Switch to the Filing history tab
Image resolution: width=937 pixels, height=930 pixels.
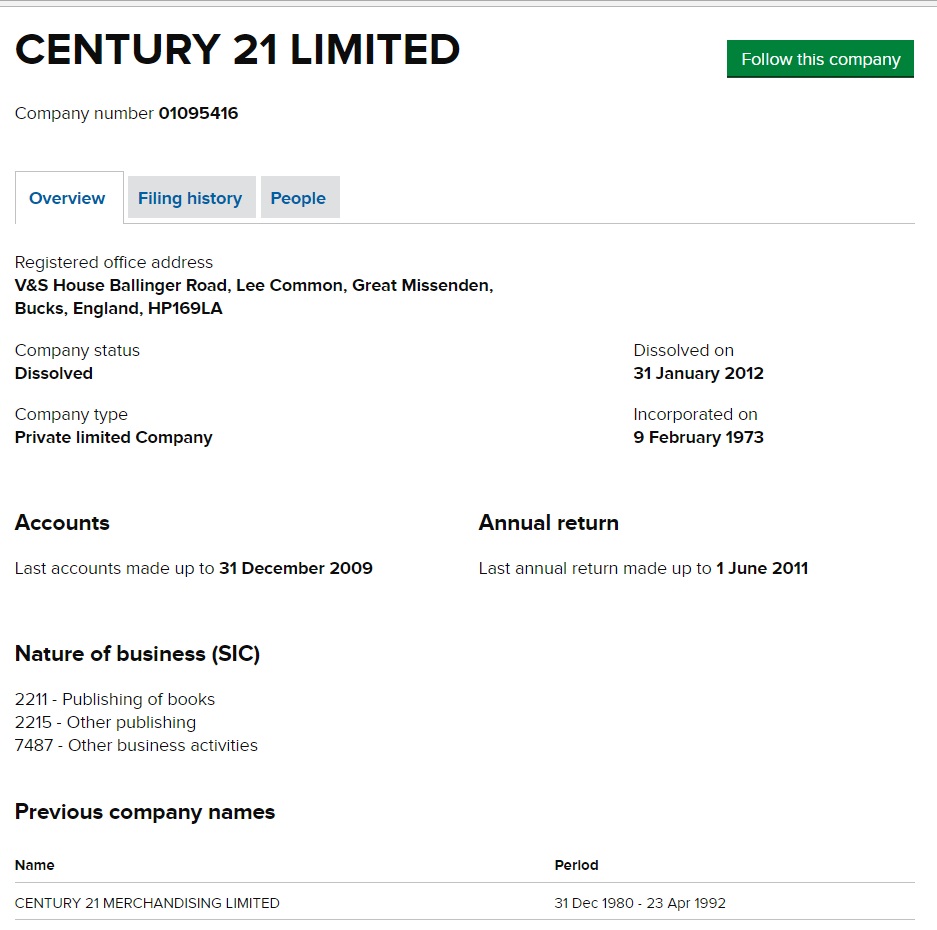click(x=190, y=198)
